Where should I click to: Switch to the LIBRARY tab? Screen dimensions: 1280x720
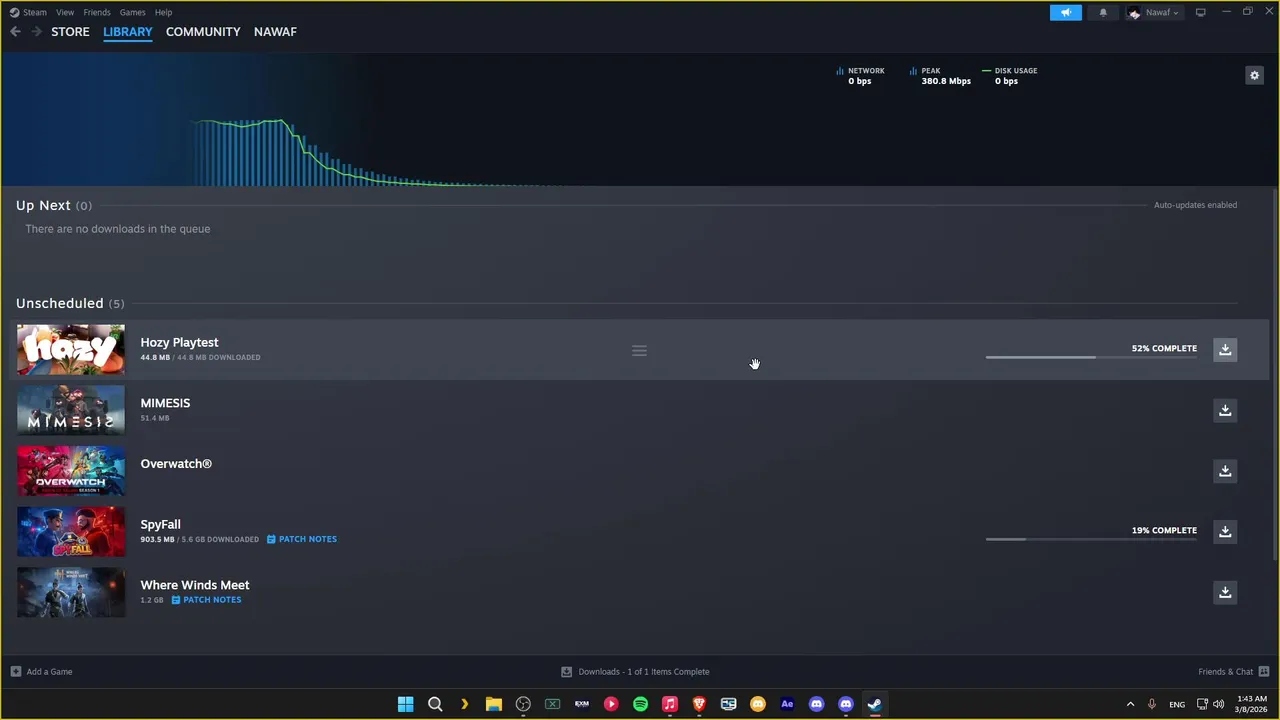pyautogui.click(x=128, y=32)
